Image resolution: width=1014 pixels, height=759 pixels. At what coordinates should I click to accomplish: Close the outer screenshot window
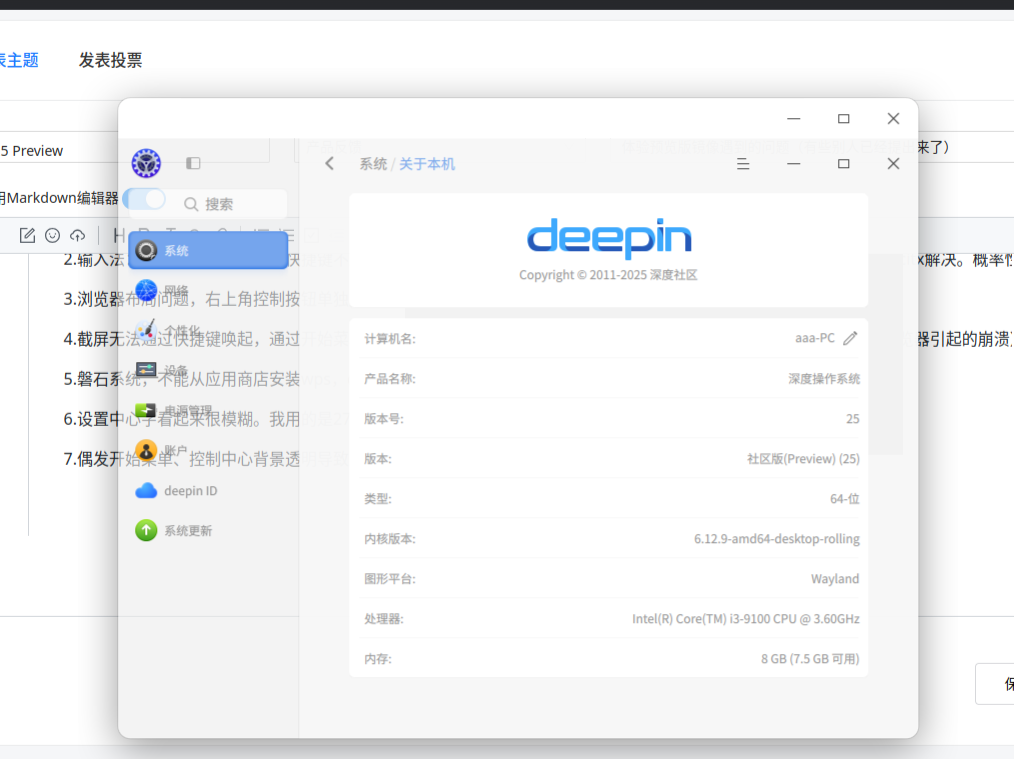893,119
